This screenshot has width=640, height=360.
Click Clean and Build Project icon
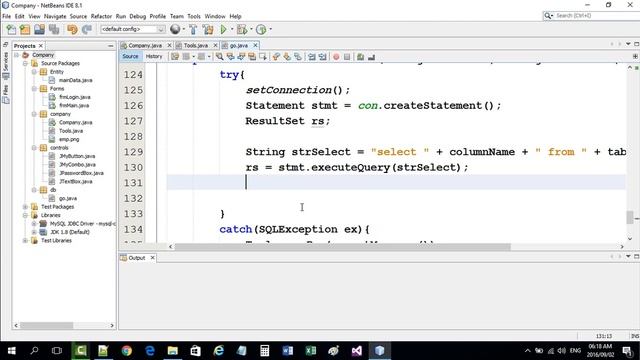208,29
